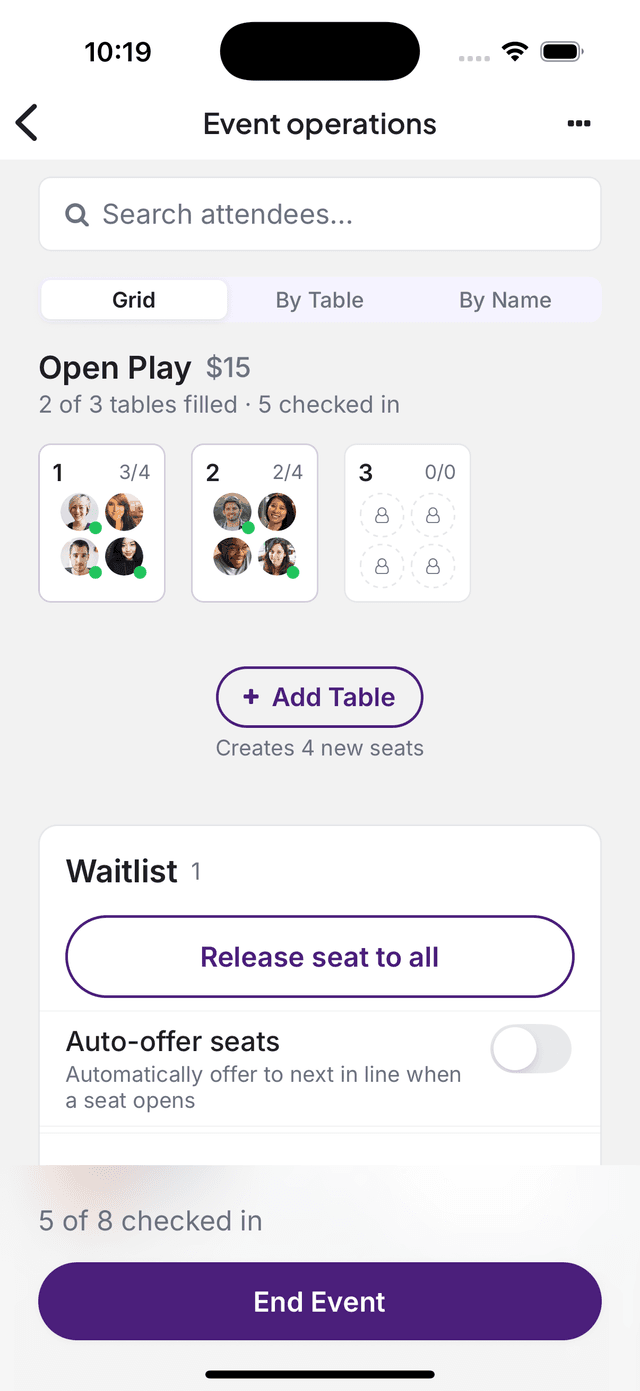Click the search magnifier icon
The height and width of the screenshot is (1391, 640).
[77, 214]
